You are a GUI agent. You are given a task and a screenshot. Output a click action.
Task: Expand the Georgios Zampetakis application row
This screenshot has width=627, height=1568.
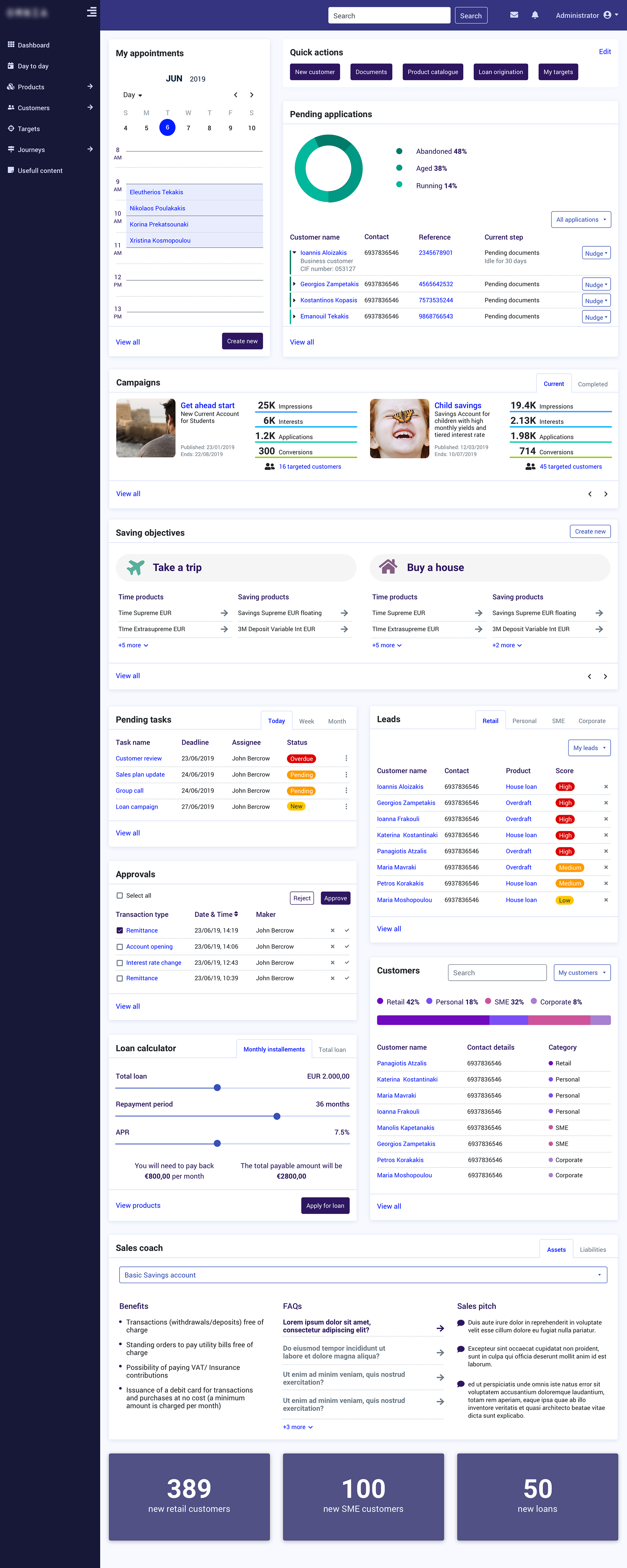coord(295,284)
